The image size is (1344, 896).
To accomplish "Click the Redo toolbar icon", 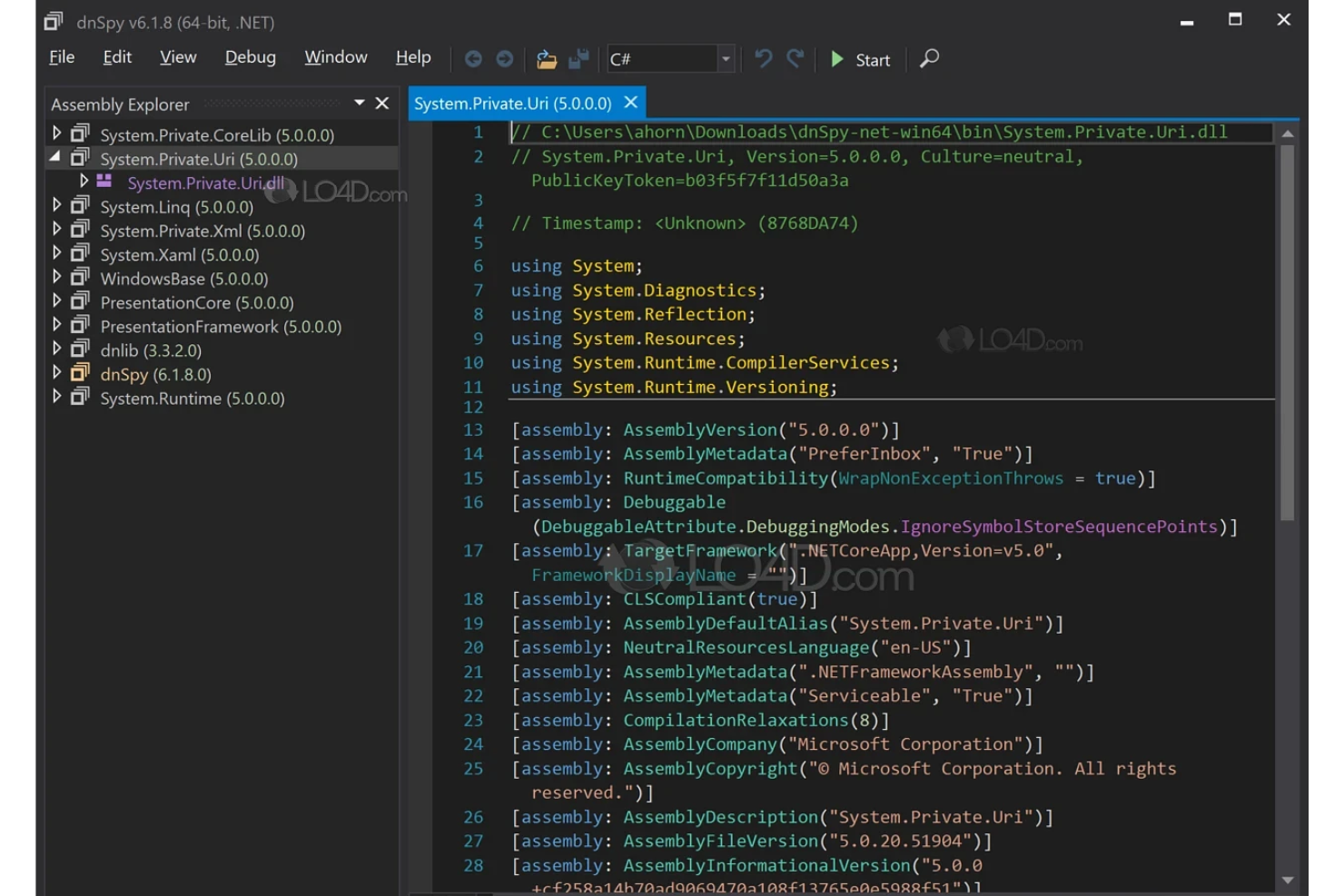I will click(x=796, y=59).
